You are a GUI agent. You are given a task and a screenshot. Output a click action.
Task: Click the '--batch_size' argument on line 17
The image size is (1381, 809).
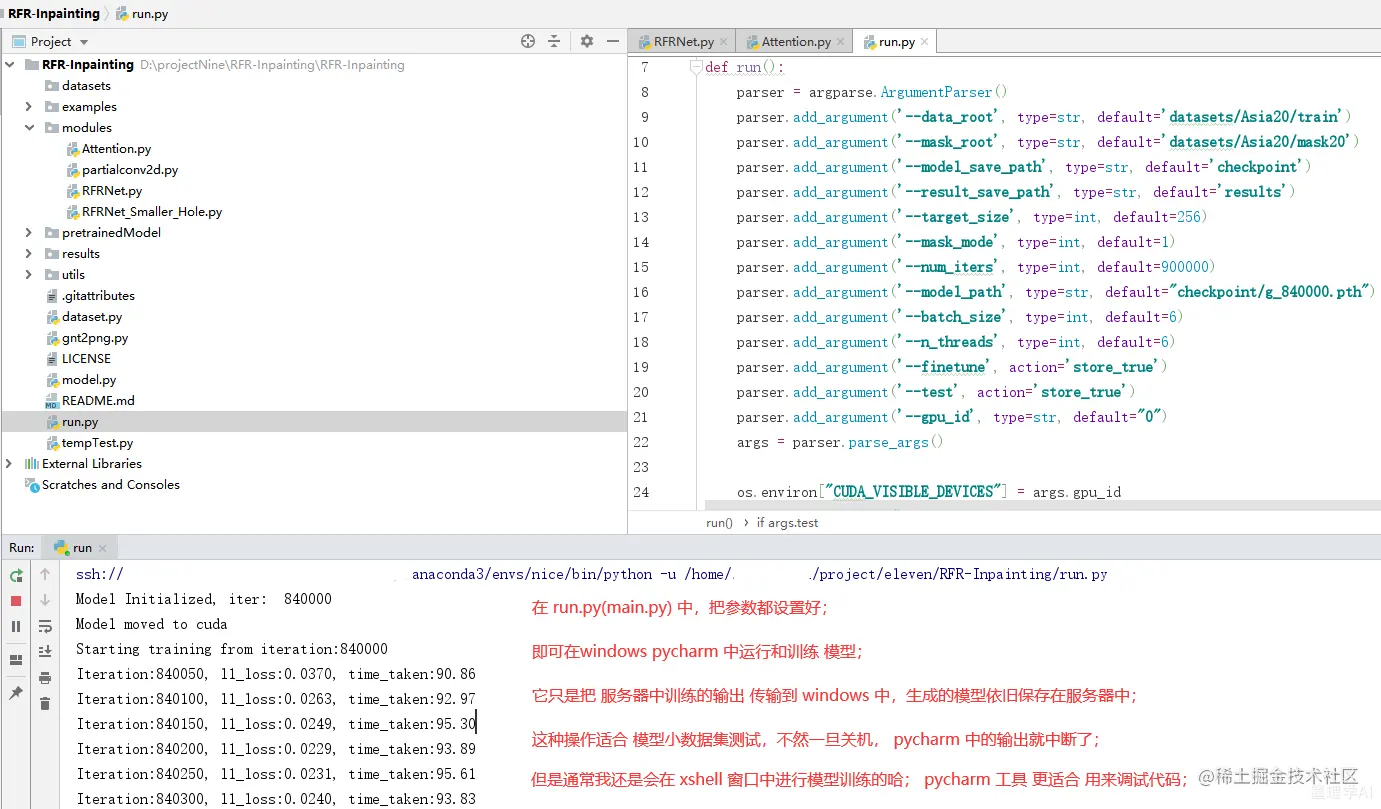[951, 317]
